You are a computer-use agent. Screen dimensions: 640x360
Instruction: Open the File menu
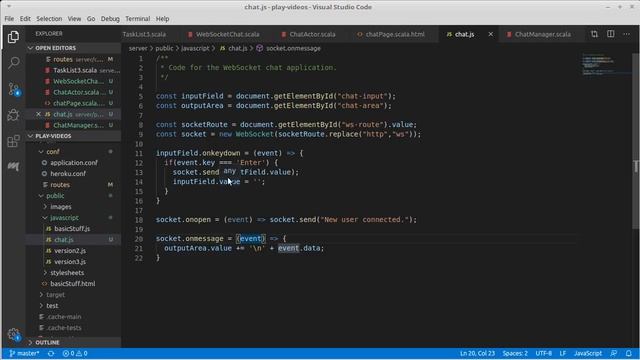9,19
